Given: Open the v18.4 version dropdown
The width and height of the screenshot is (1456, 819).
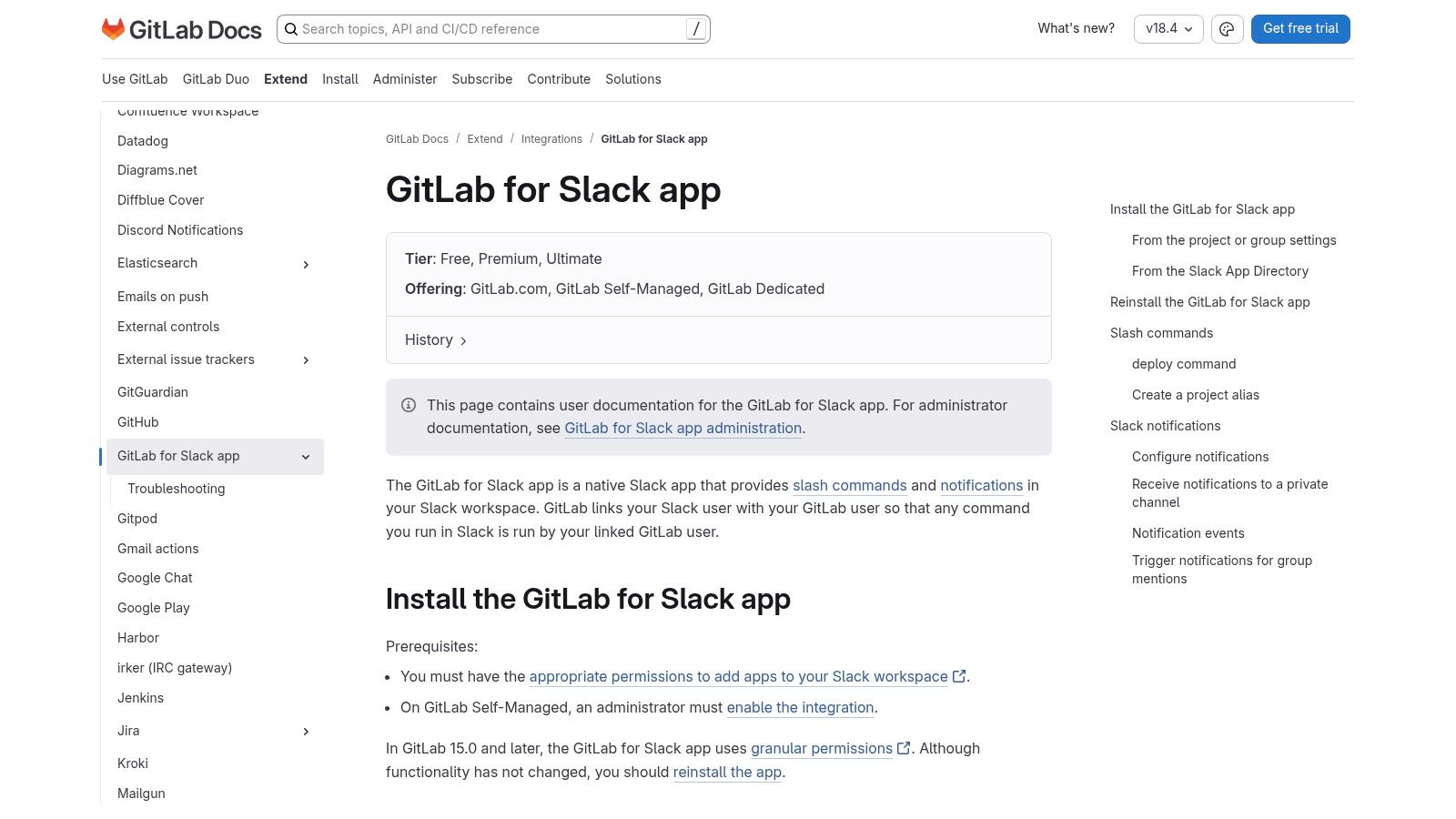Looking at the screenshot, I should point(1168,28).
